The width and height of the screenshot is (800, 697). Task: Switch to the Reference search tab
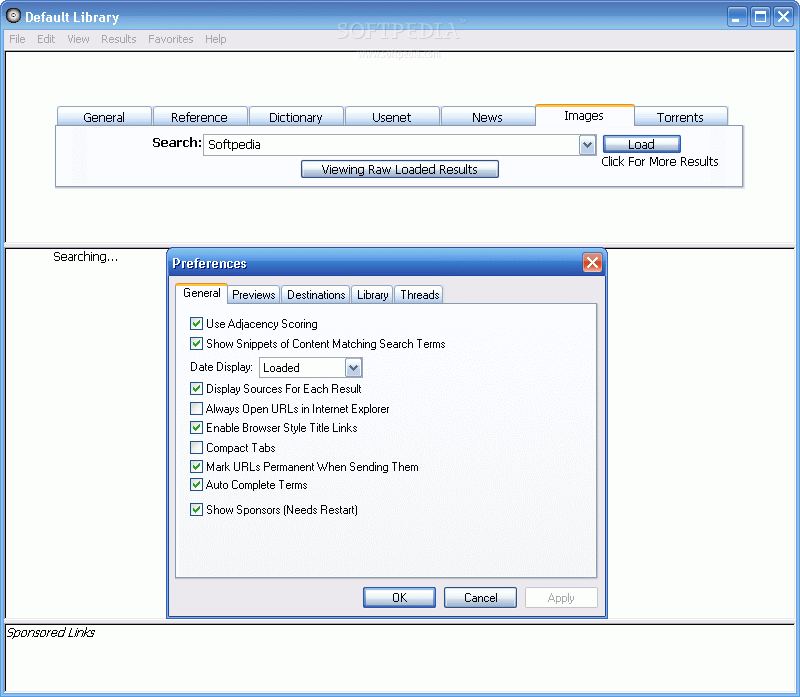pyautogui.click(x=199, y=117)
